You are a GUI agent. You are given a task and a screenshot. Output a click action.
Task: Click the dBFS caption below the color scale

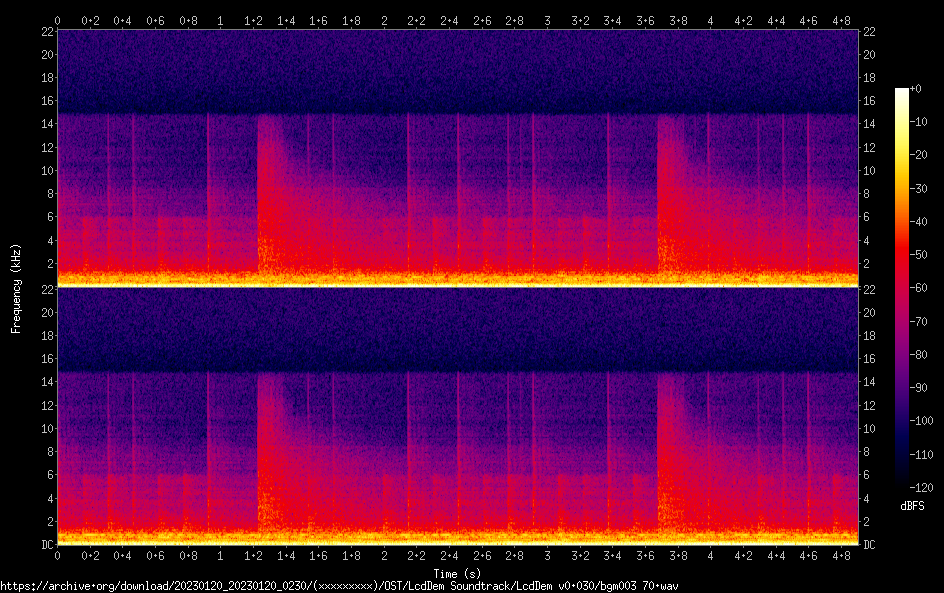coord(911,507)
